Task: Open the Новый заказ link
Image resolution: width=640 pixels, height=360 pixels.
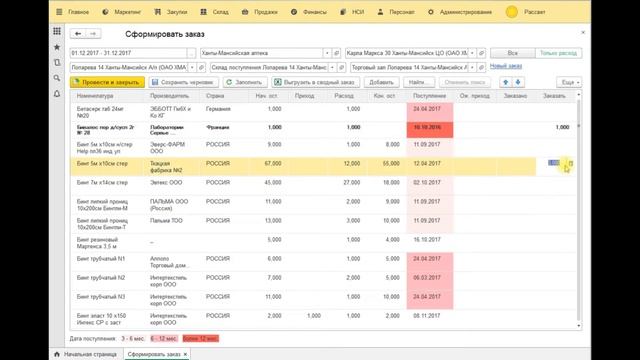Action: point(506,66)
